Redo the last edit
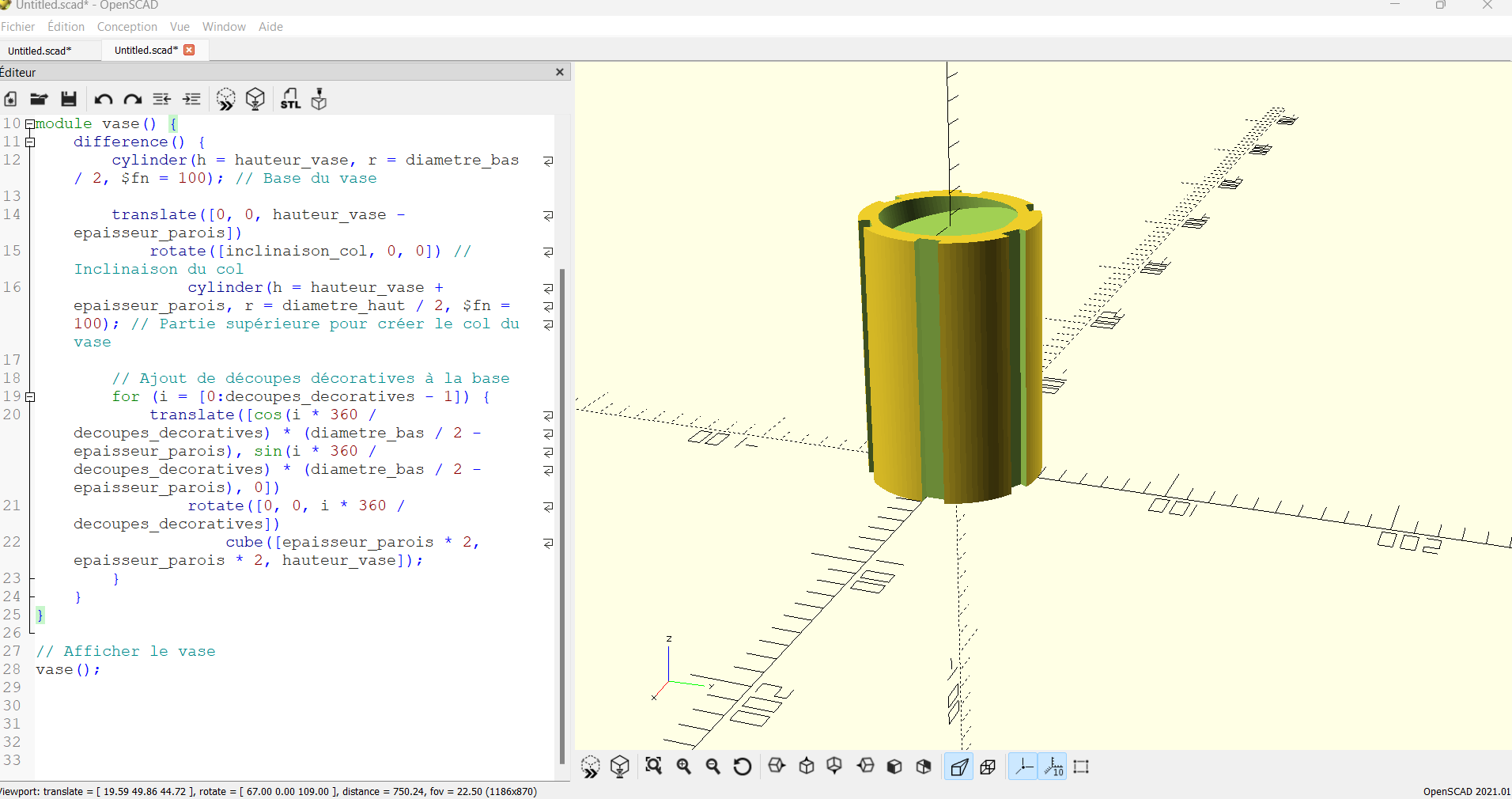Image resolution: width=1512 pixels, height=799 pixels. pyautogui.click(x=133, y=99)
